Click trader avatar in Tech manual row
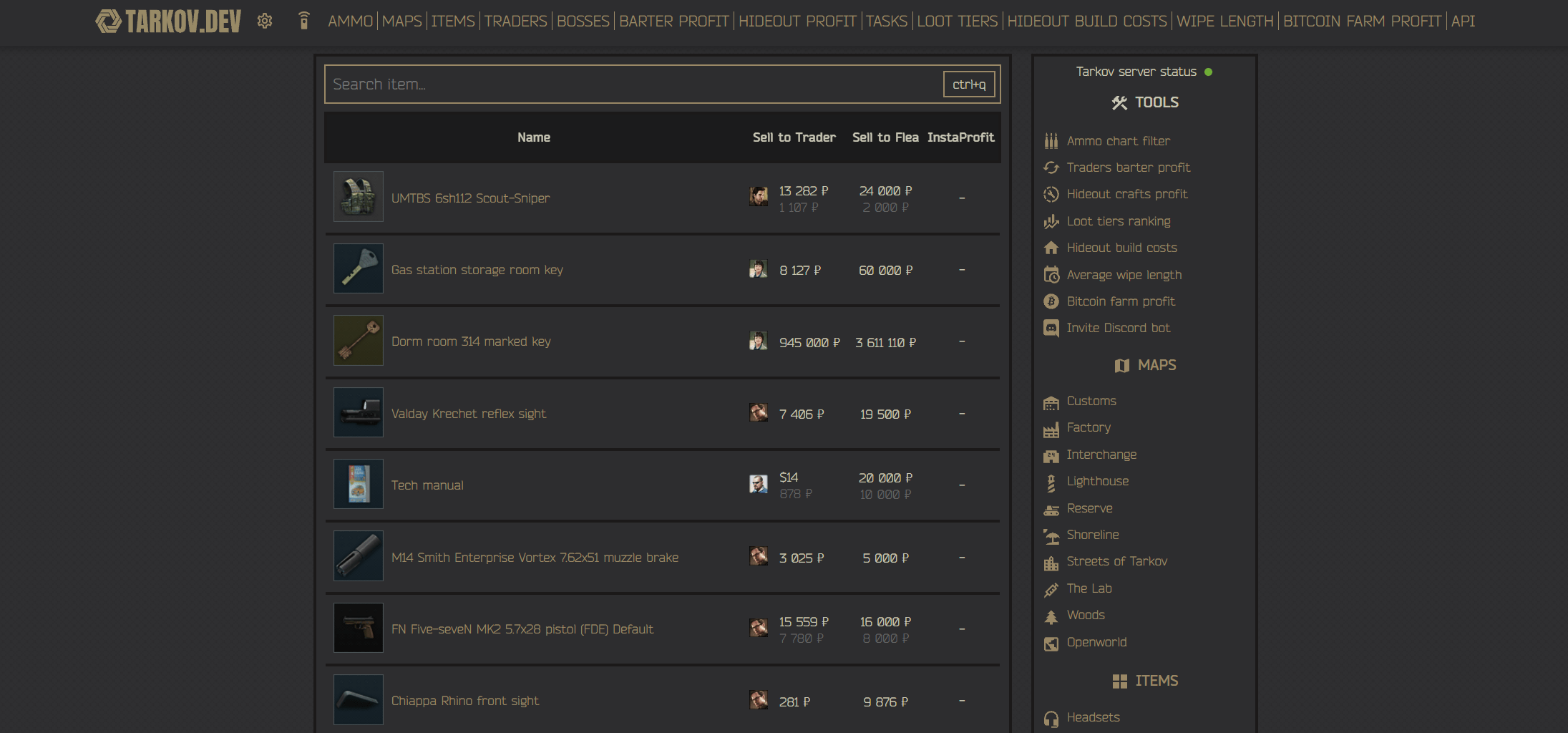The height and width of the screenshot is (733, 1568). 759,485
